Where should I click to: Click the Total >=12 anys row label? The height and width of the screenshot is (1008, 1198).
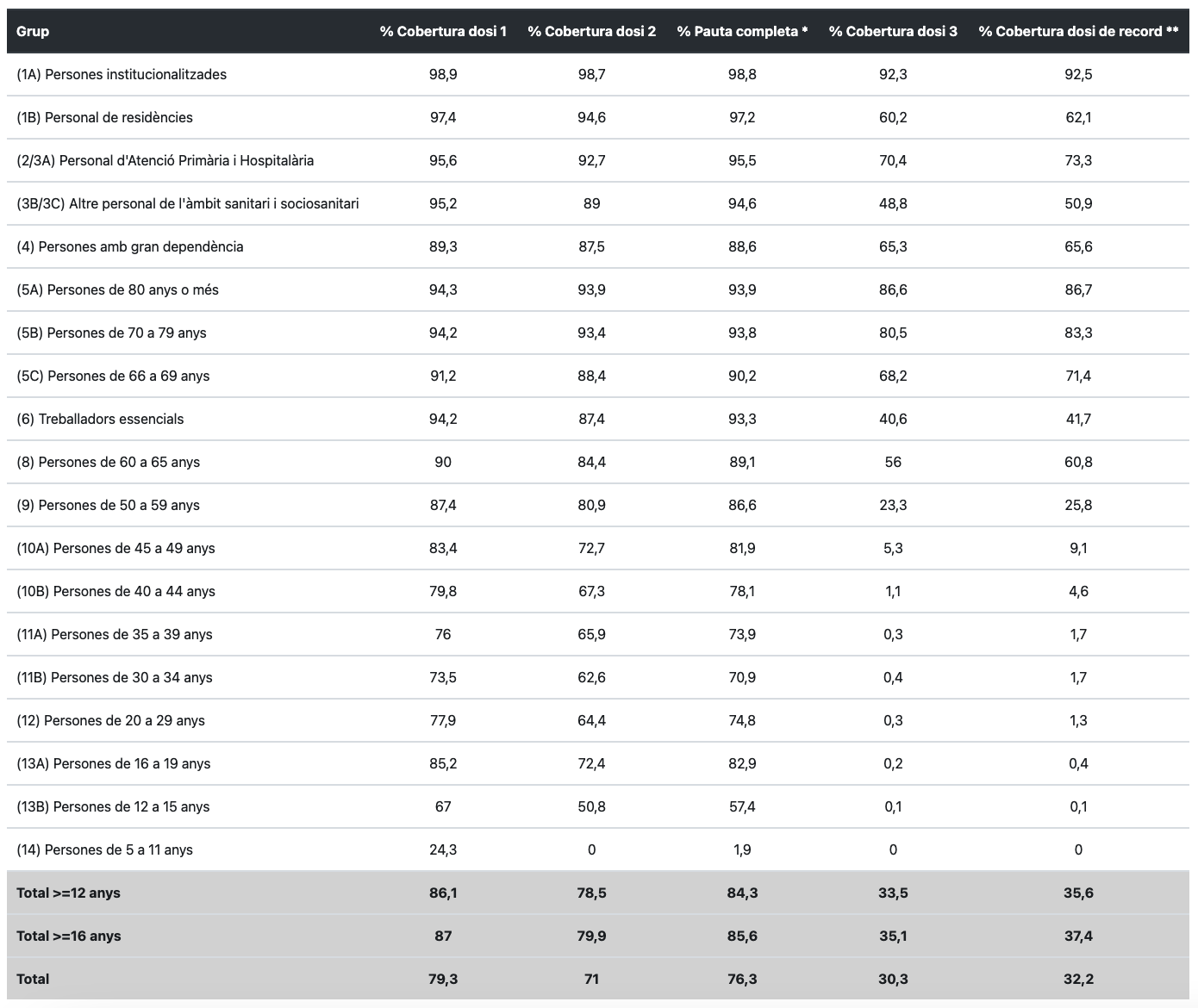[x=68, y=893]
